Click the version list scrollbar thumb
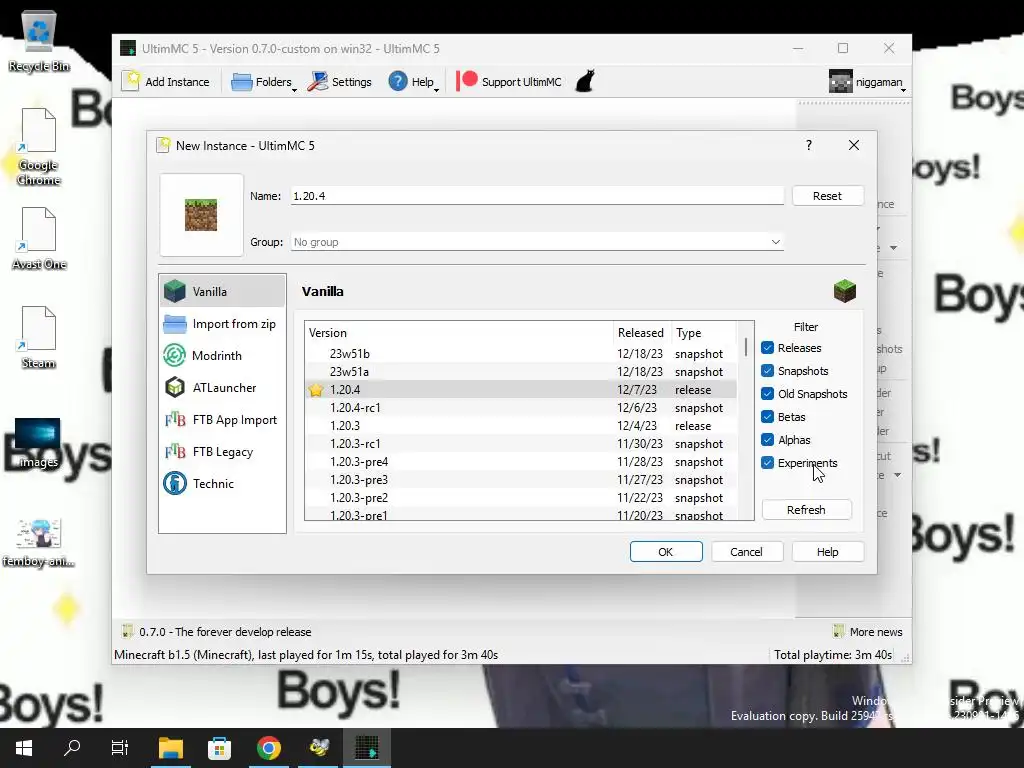This screenshot has width=1024, height=768. coord(746,347)
